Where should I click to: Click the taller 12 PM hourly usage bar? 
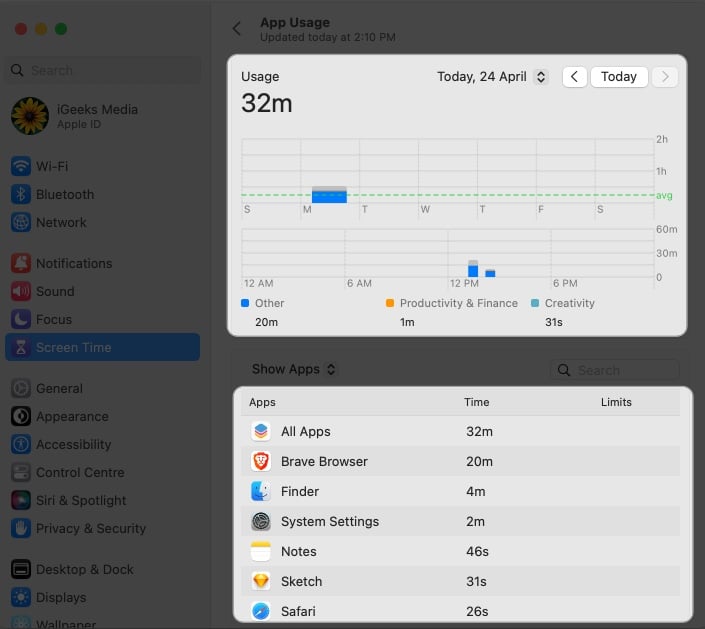coord(473,268)
